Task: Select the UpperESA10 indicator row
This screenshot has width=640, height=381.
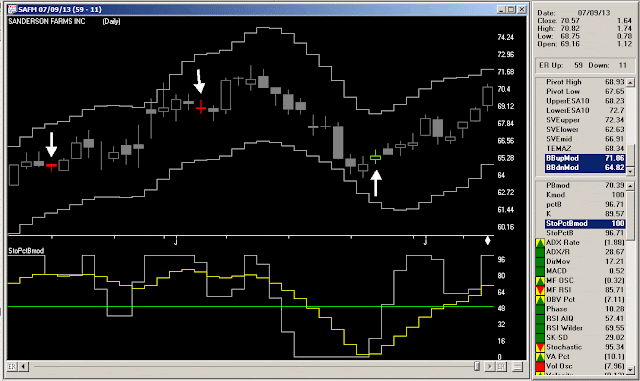Action: (x=585, y=101)
